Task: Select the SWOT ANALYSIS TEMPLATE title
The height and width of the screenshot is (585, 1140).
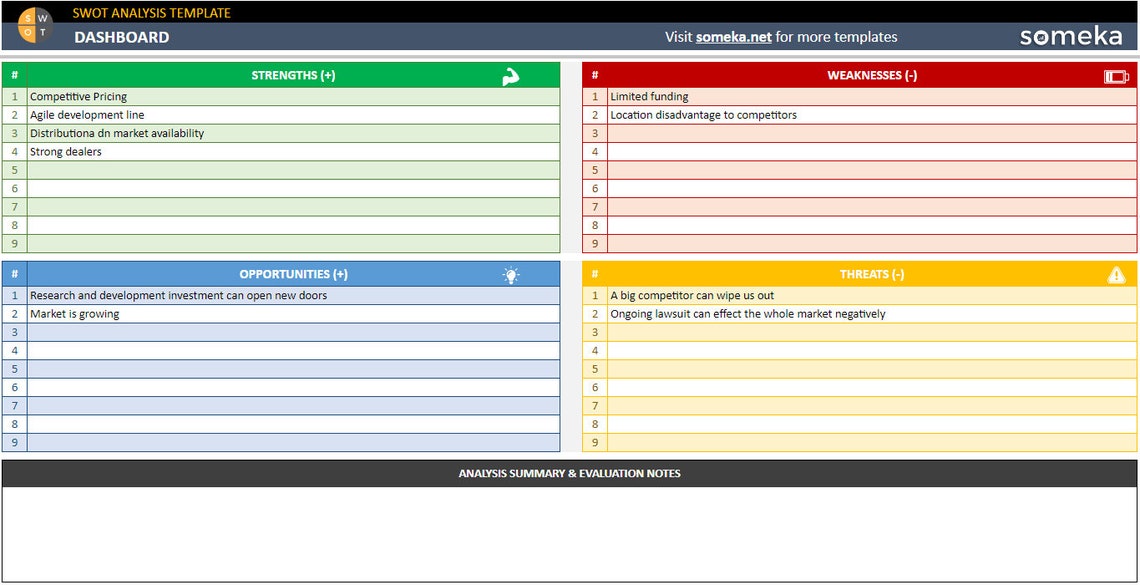Action: [150, 12]
